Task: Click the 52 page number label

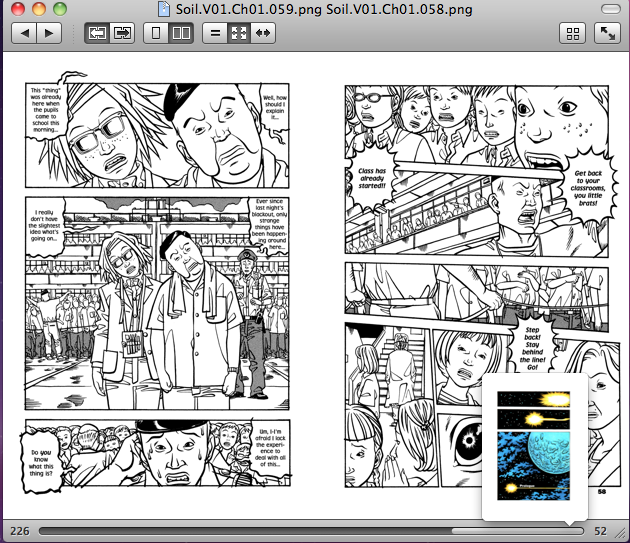Action: coord(601,531)
